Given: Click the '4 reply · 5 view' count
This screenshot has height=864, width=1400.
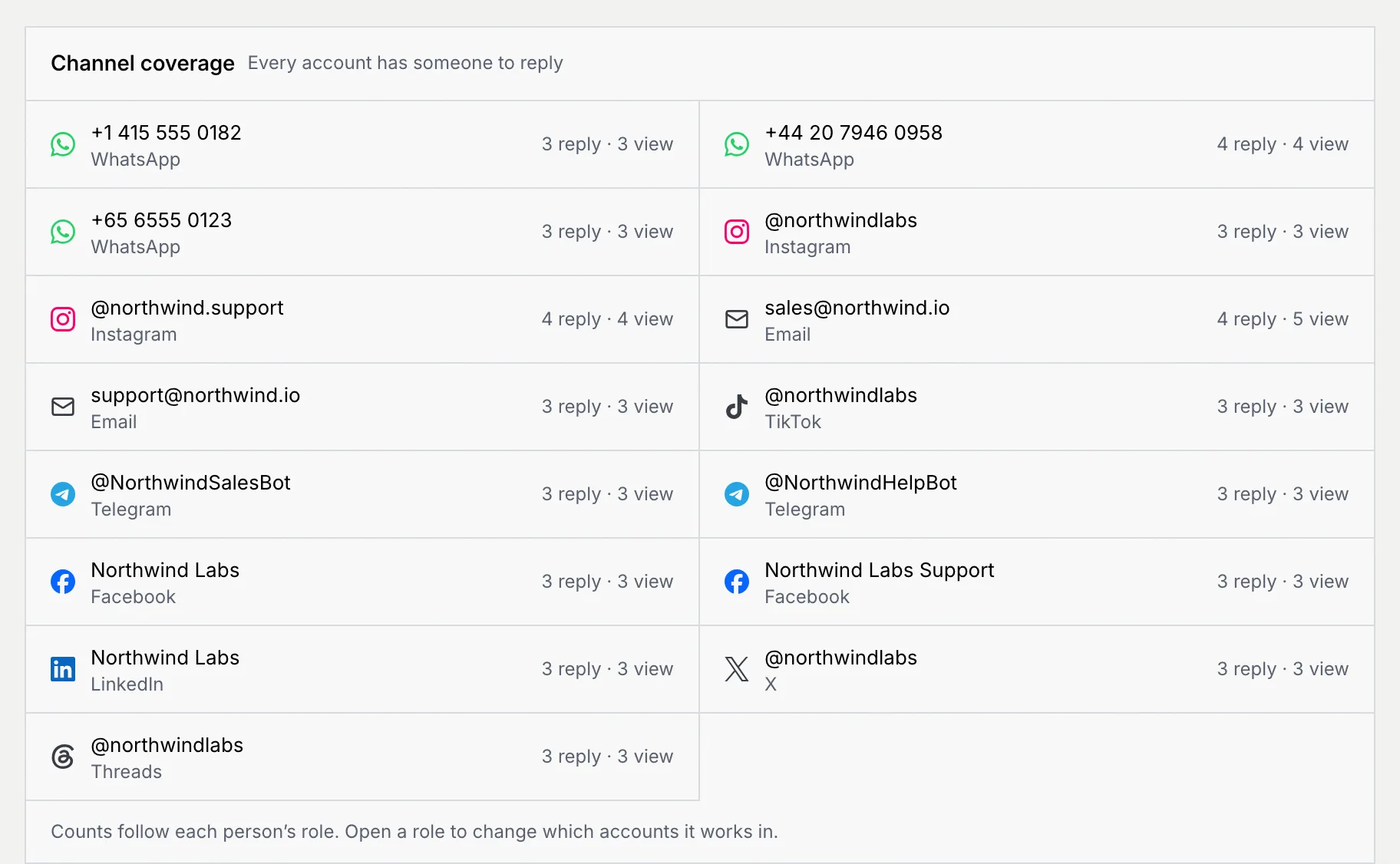Looking at the screenshot, I should click(x=1283, y=319).
